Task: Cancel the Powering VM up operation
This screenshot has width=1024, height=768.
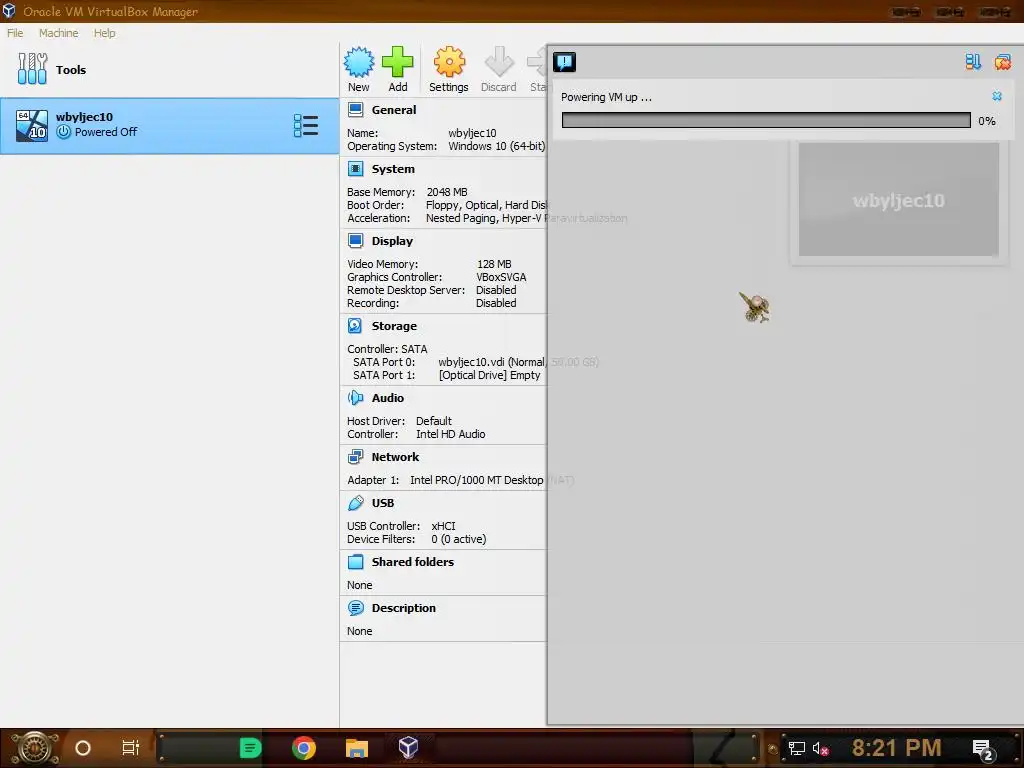Action: click(997, 96)
